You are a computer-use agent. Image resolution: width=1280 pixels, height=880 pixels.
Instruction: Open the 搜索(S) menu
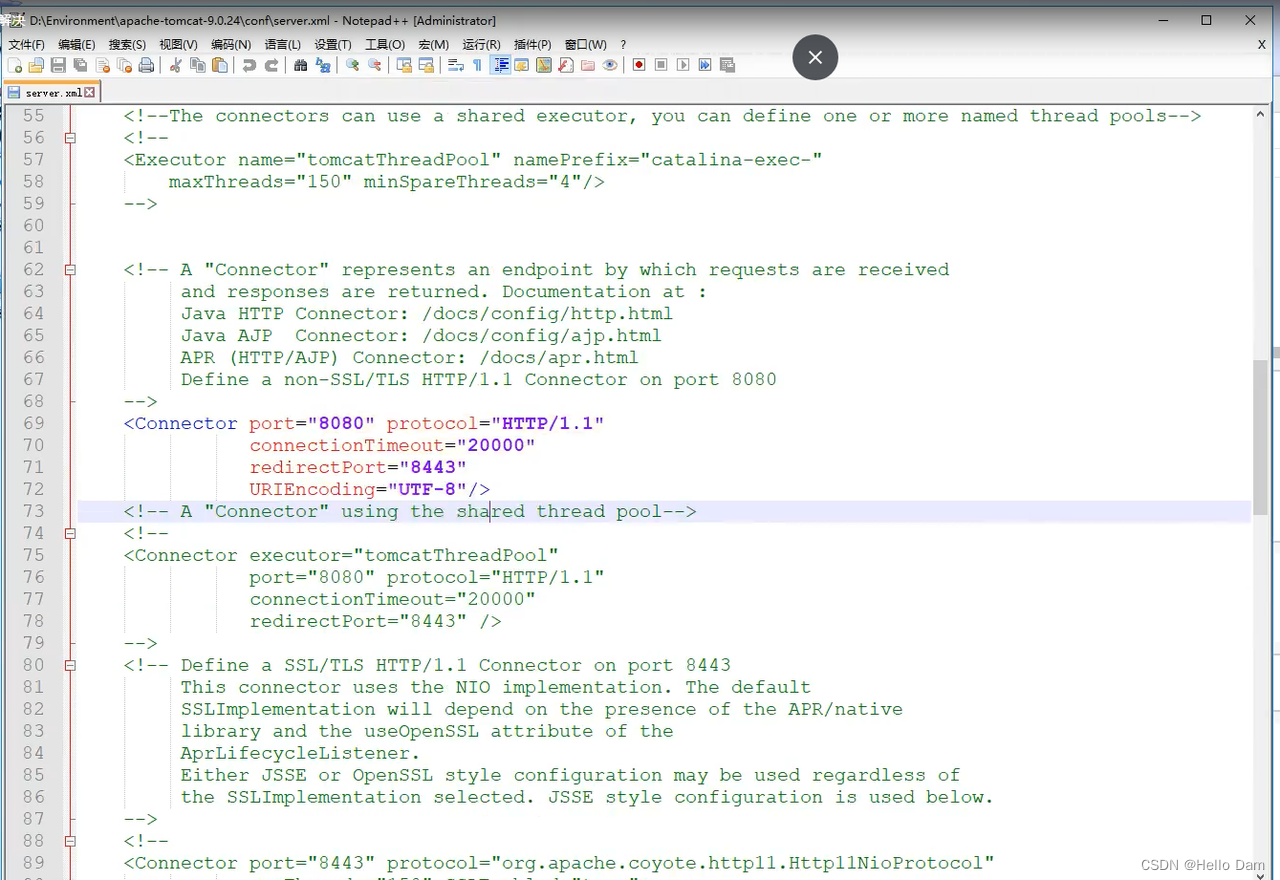[x=127, y=44]
